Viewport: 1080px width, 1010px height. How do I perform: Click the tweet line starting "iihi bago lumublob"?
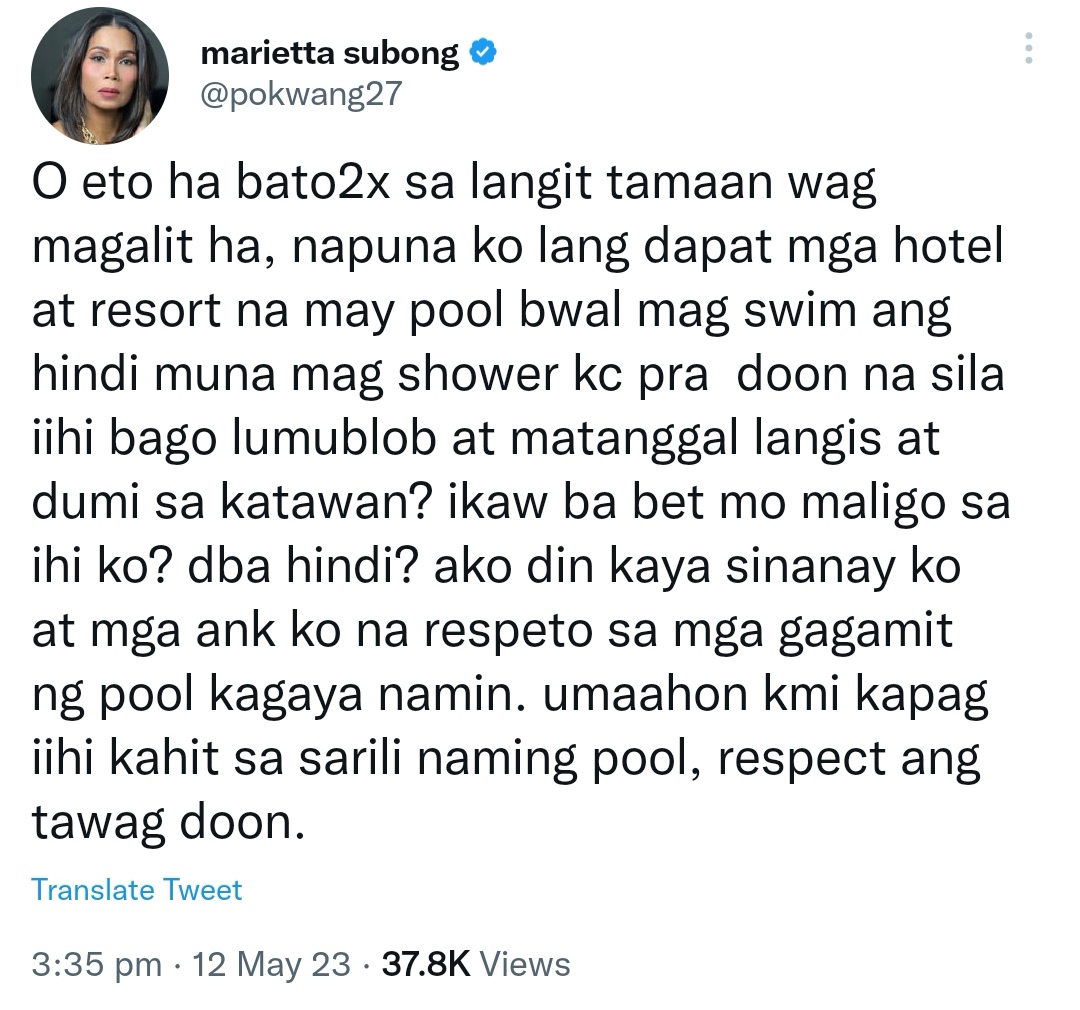pyautogui.click(x=486, y=438)
